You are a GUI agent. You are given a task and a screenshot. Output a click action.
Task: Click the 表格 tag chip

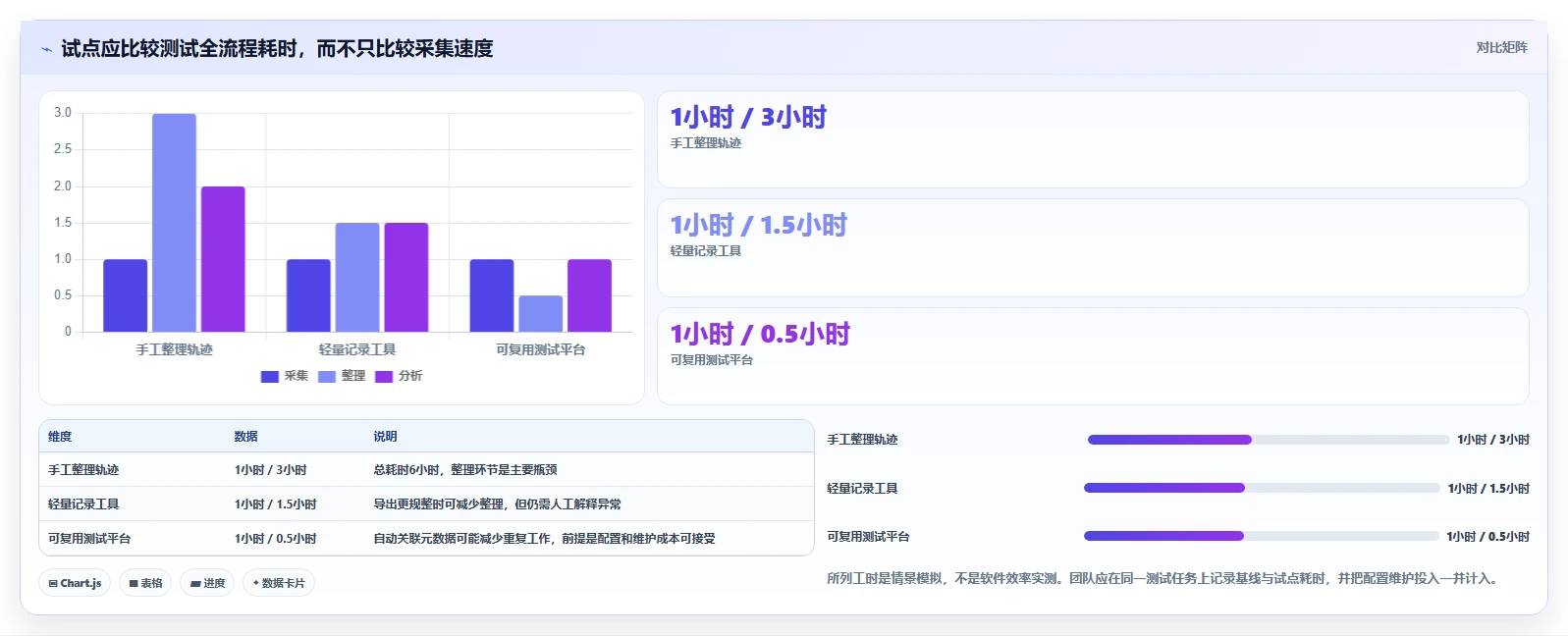[x=145, y=583]
